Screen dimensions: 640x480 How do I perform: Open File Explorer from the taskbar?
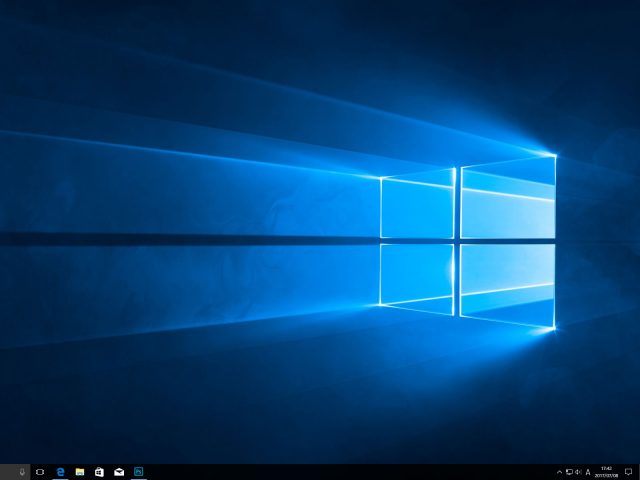(x=80, y=472)
